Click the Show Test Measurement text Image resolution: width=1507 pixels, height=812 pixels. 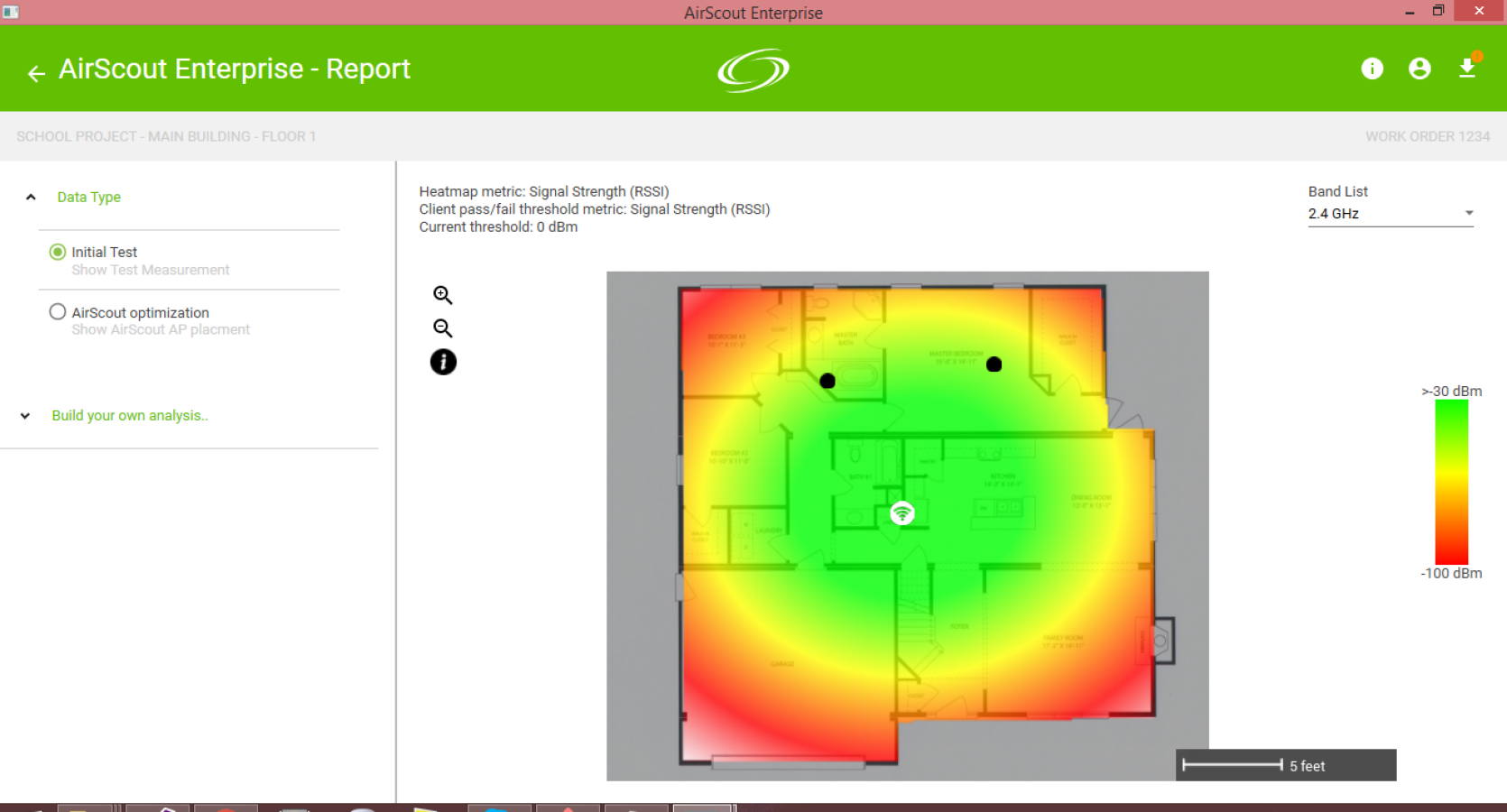point(151,270)
